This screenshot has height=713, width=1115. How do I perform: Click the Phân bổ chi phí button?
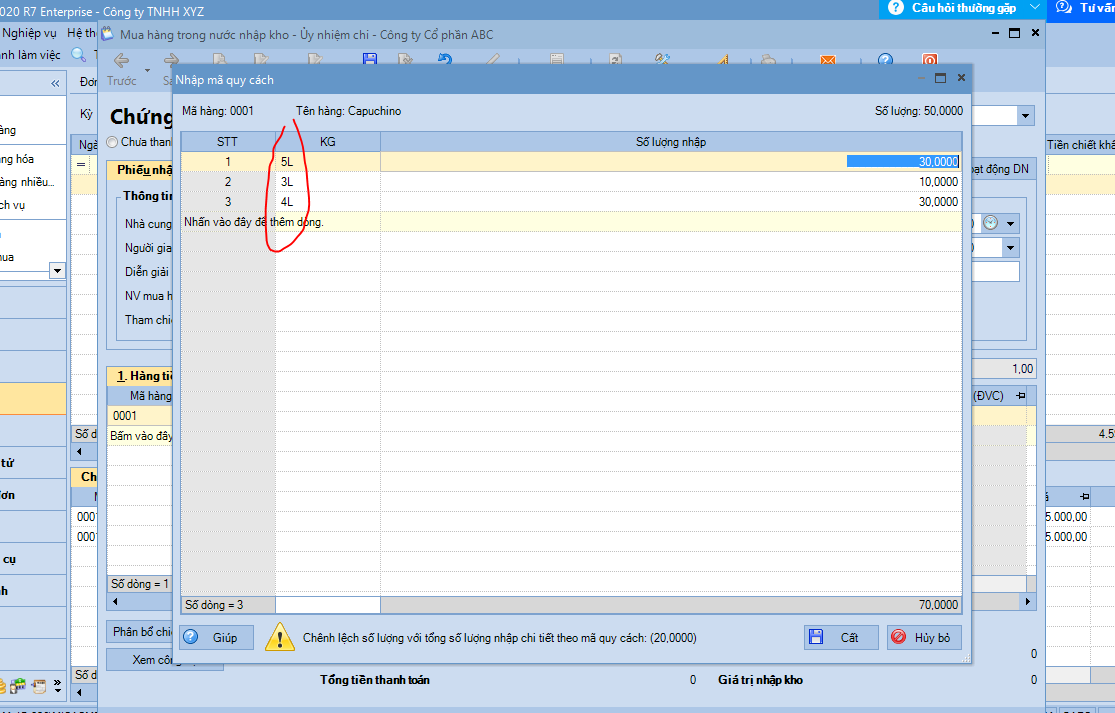[140, 632]
